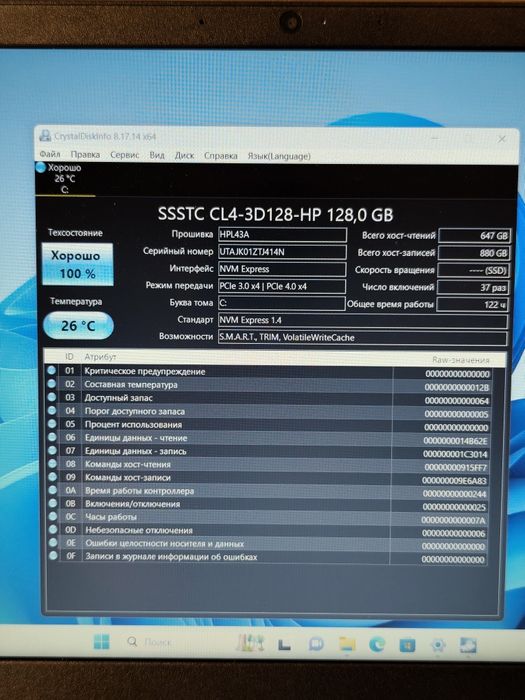Click the Хорошо 100 % health status button
Image resolution: width=525 pixels, height=700 pixels.
click(77, 264)
